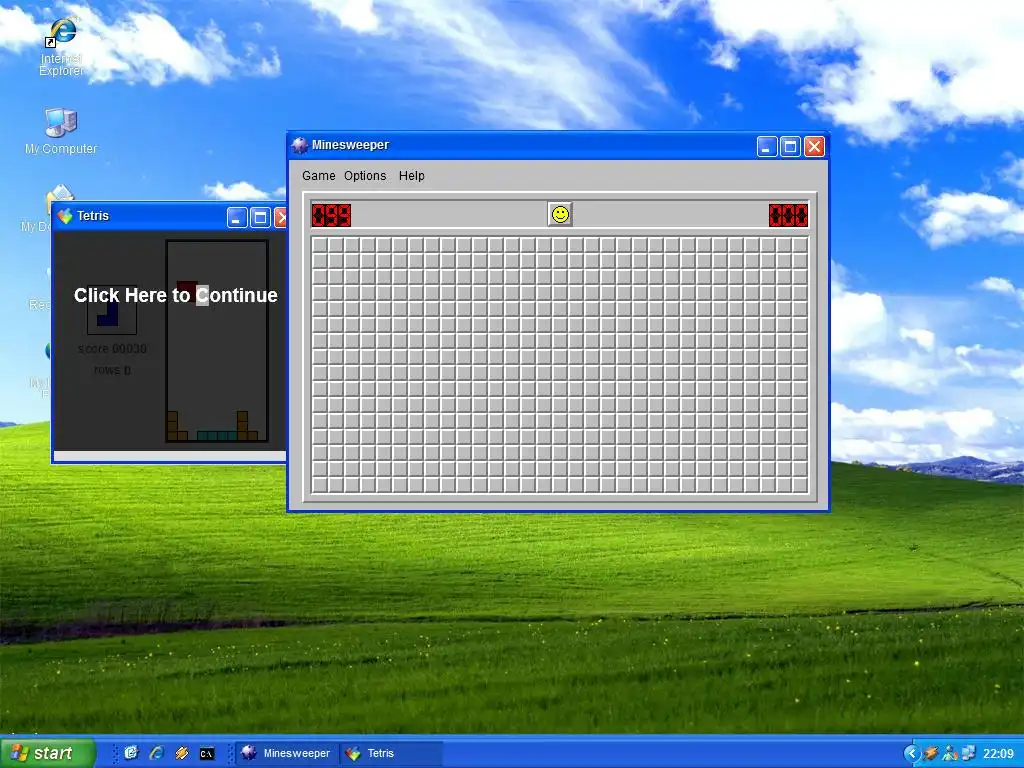
Task: Click the orange icon in the system tray
Action: [931, 753]
